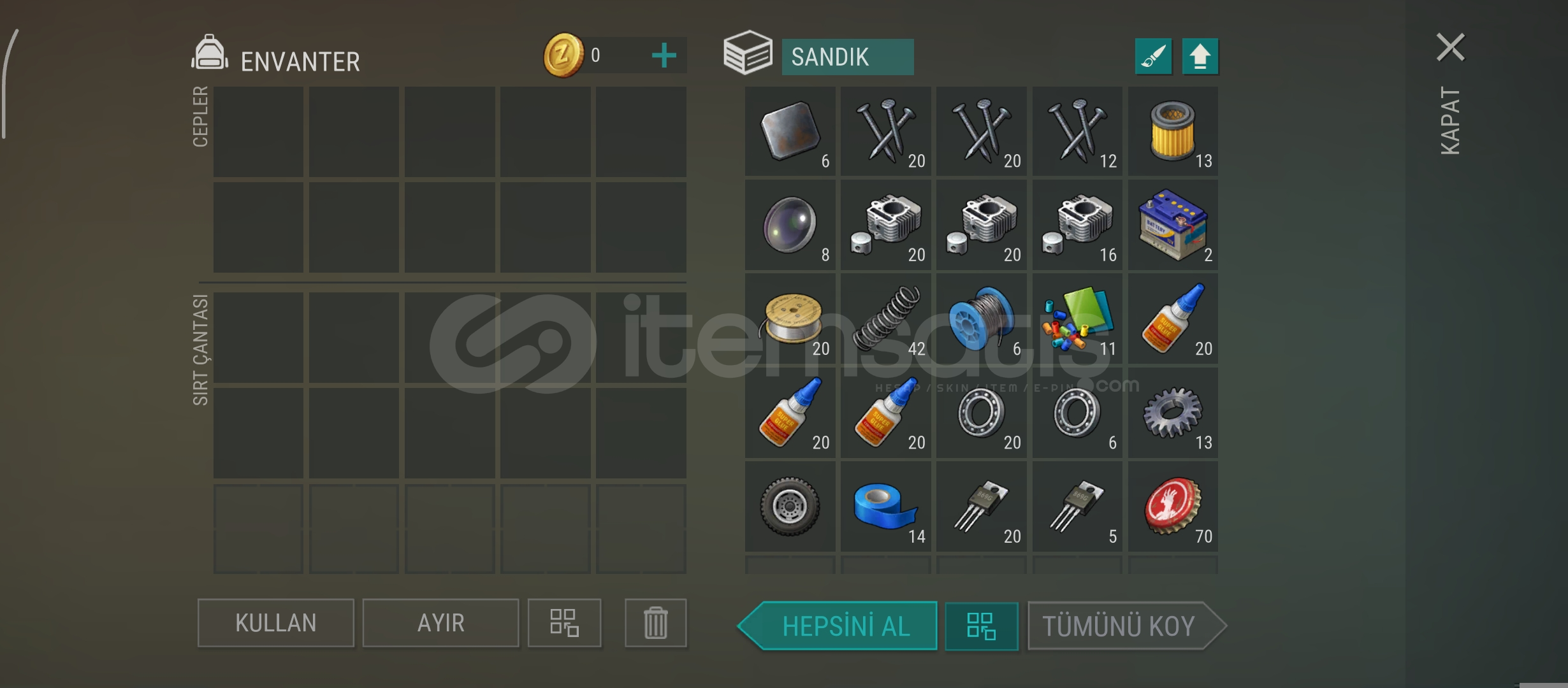Viewport: 1568px width, 688px height.
Task: Select the steel plate item
Action: [790, 131]
